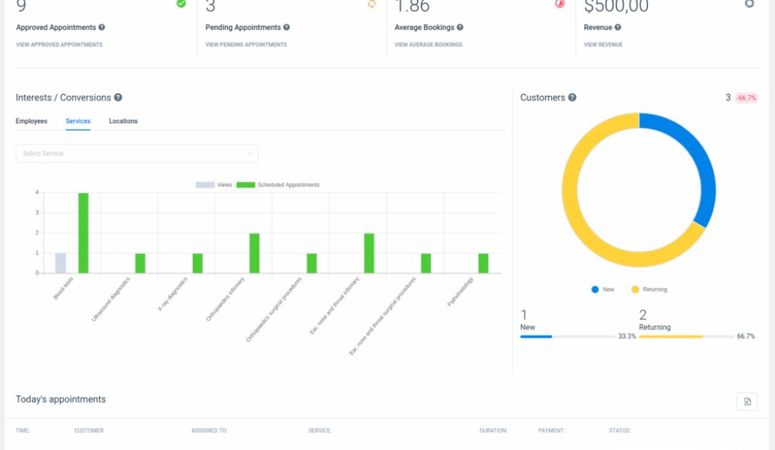
Task: Click the Pathohistology green bar
Action: click(483, 263)
